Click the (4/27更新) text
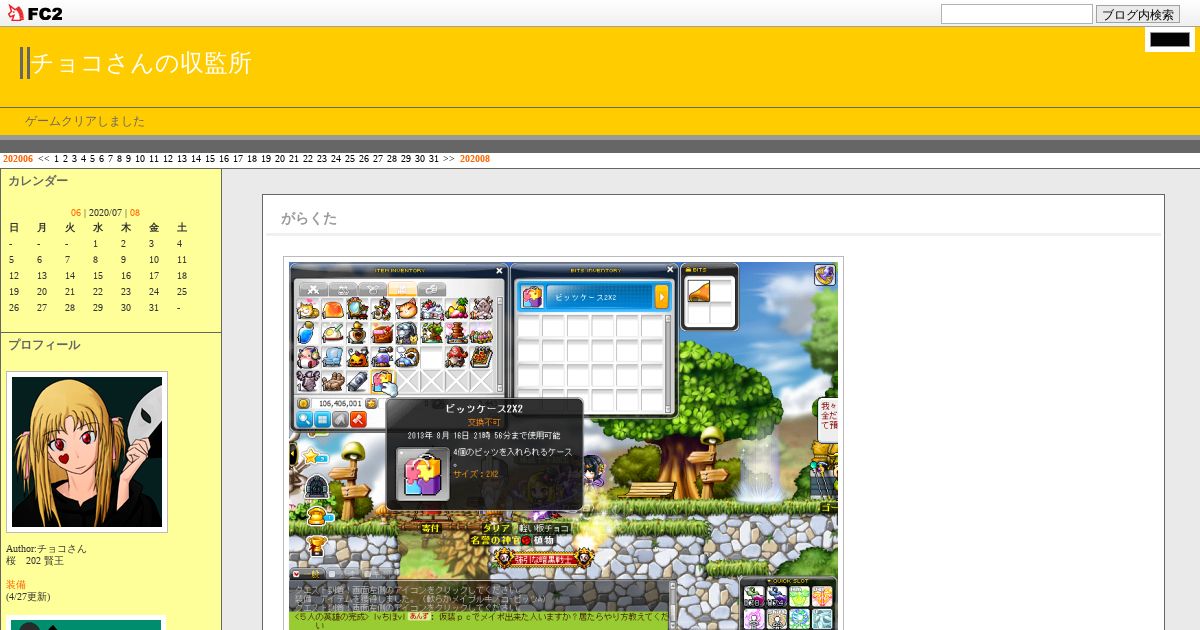The width and height of the screenshot is (1200, 630). coord(28,596)
